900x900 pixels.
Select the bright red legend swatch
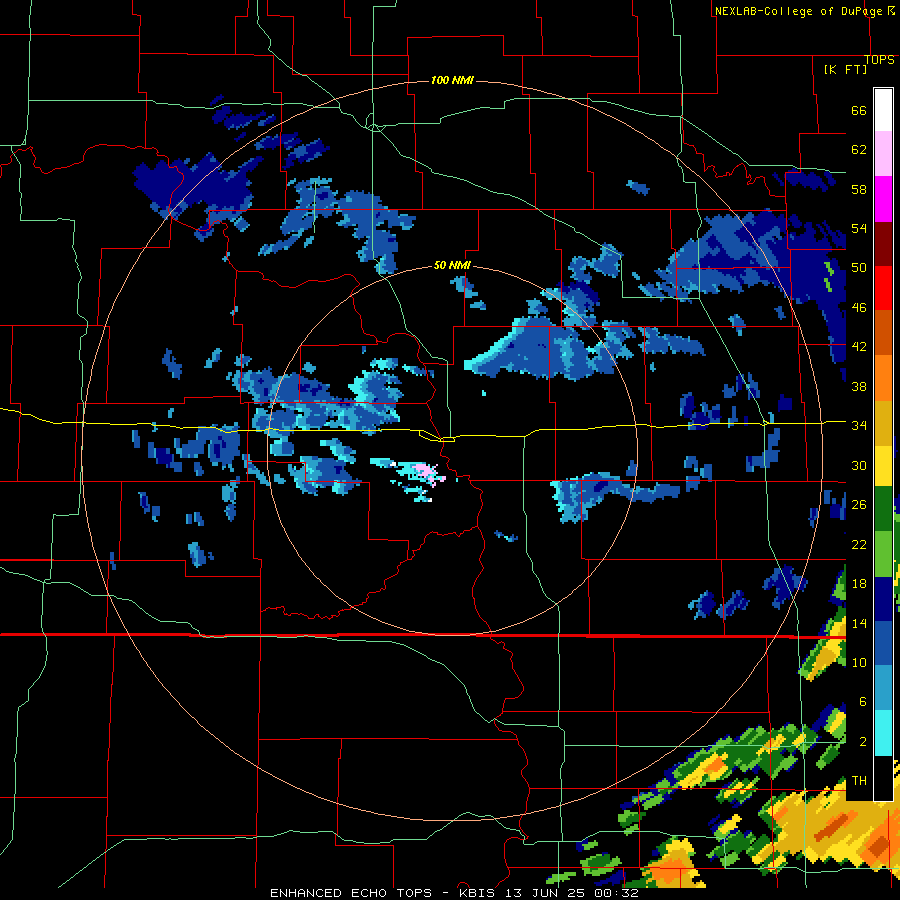(883, 289)
